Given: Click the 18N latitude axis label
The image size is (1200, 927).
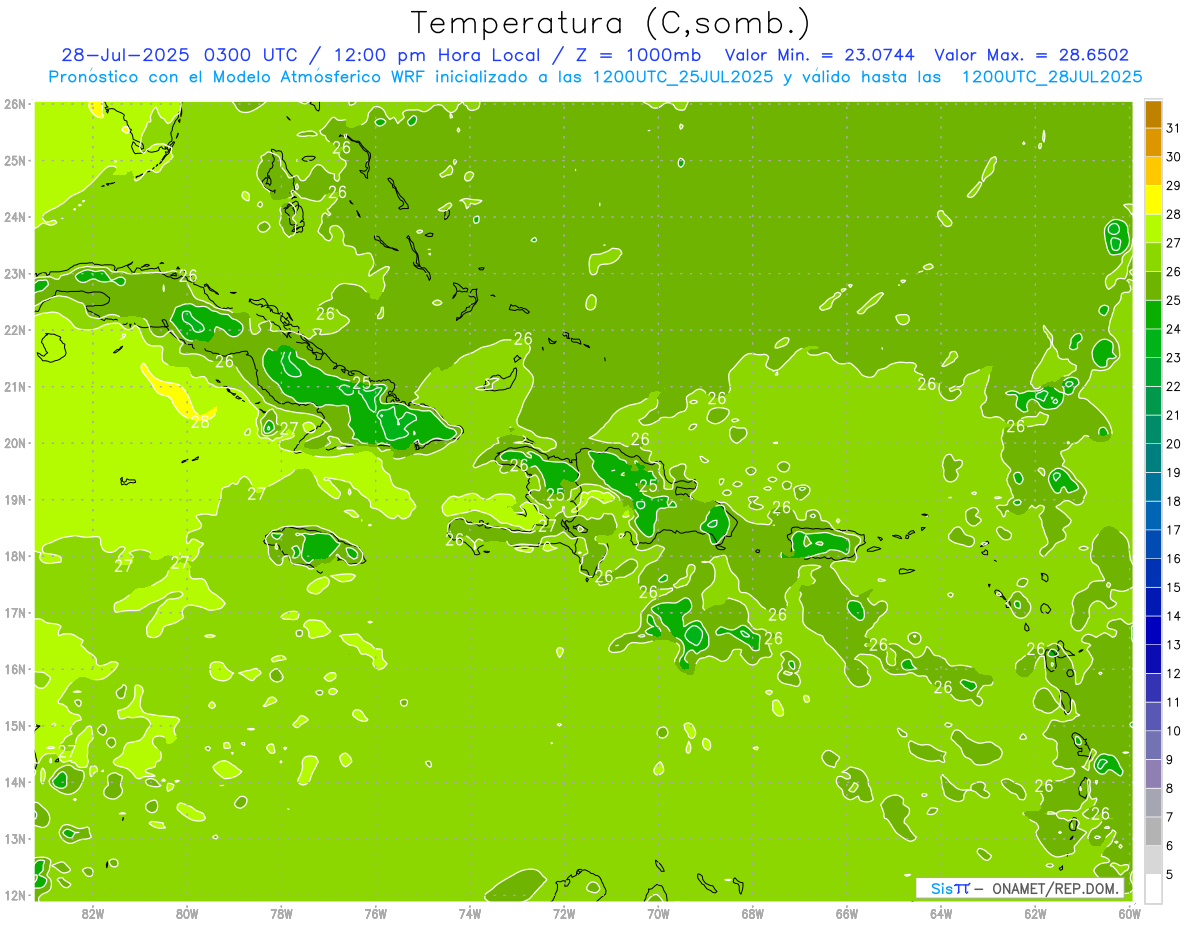Looking at the screenshot, I should click(14, 556).
